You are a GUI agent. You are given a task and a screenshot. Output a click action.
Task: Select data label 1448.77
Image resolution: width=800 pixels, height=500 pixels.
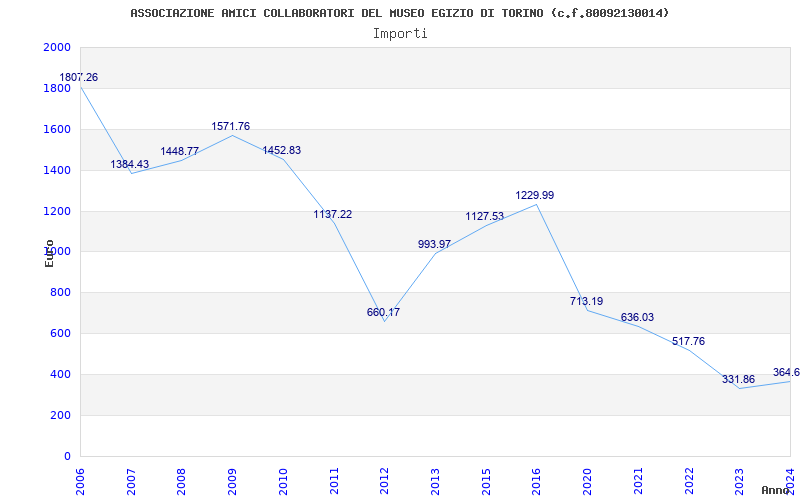coord(180,152)
